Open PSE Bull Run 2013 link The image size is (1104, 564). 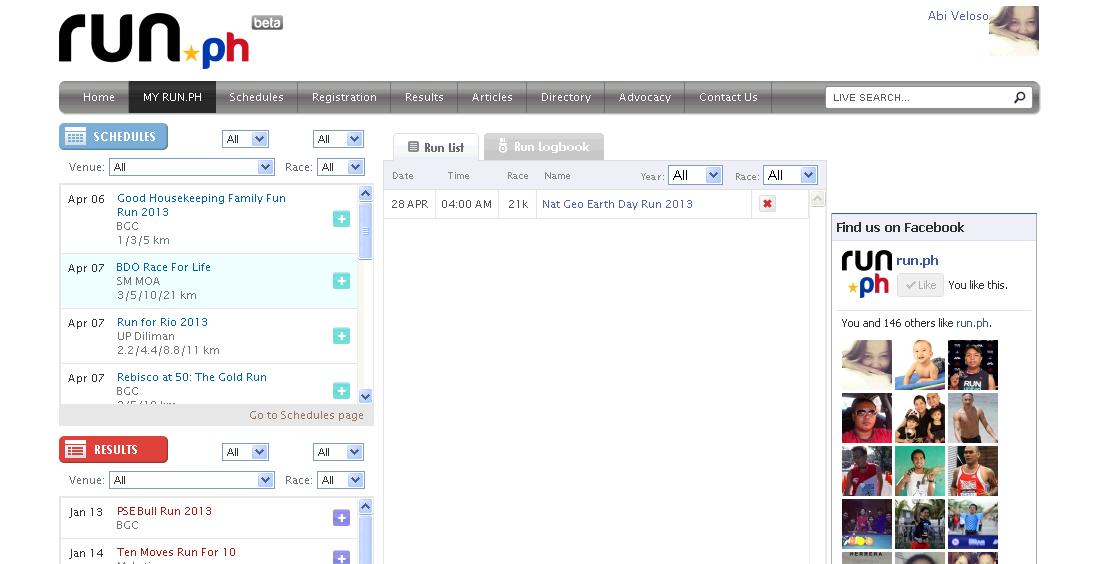pyautogui.click(x=164, y=510)
